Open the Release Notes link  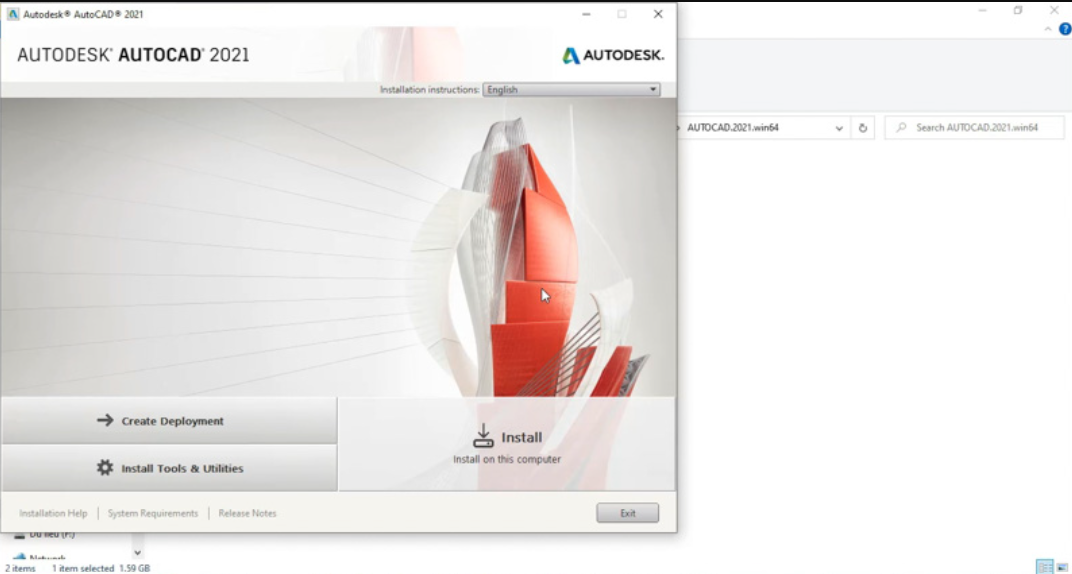click(247, 513)
